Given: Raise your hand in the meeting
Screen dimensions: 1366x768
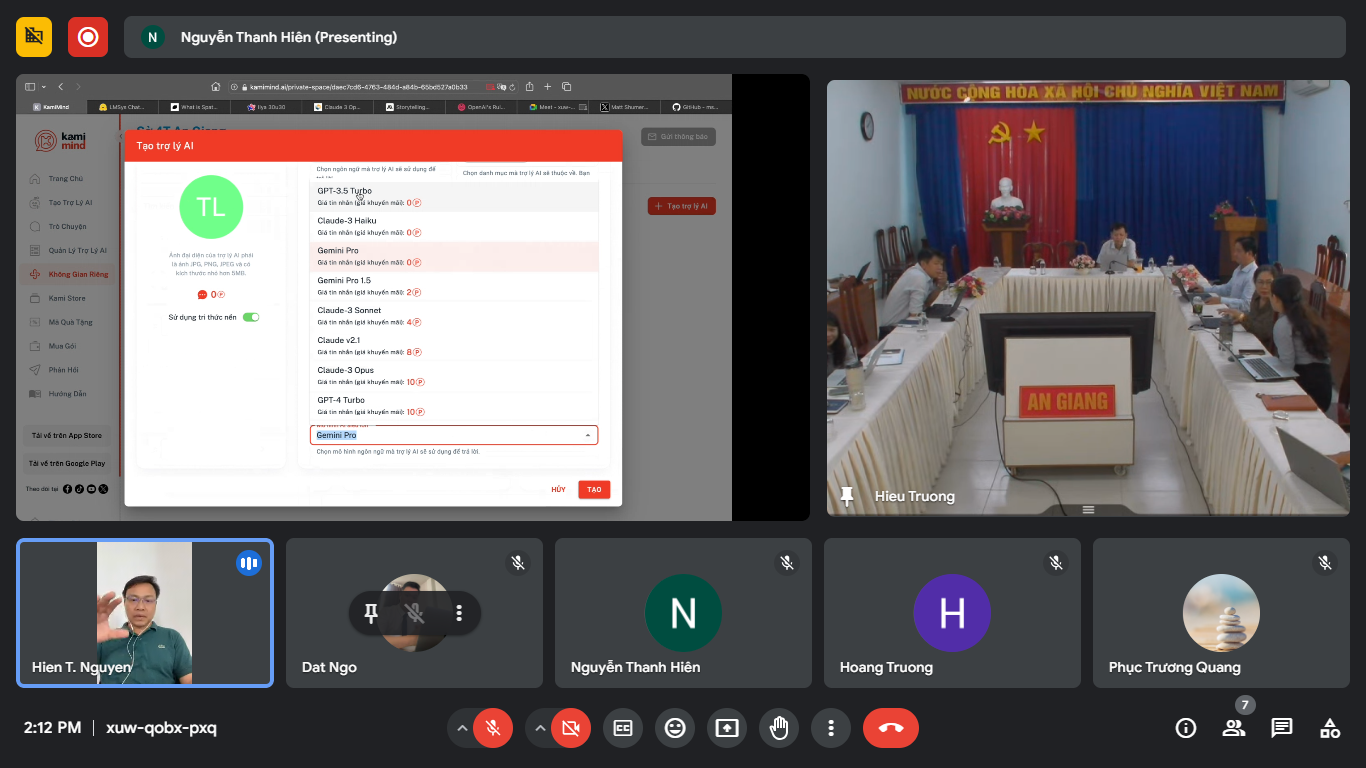Looking at the screenshot, I should tap(779, 728).
